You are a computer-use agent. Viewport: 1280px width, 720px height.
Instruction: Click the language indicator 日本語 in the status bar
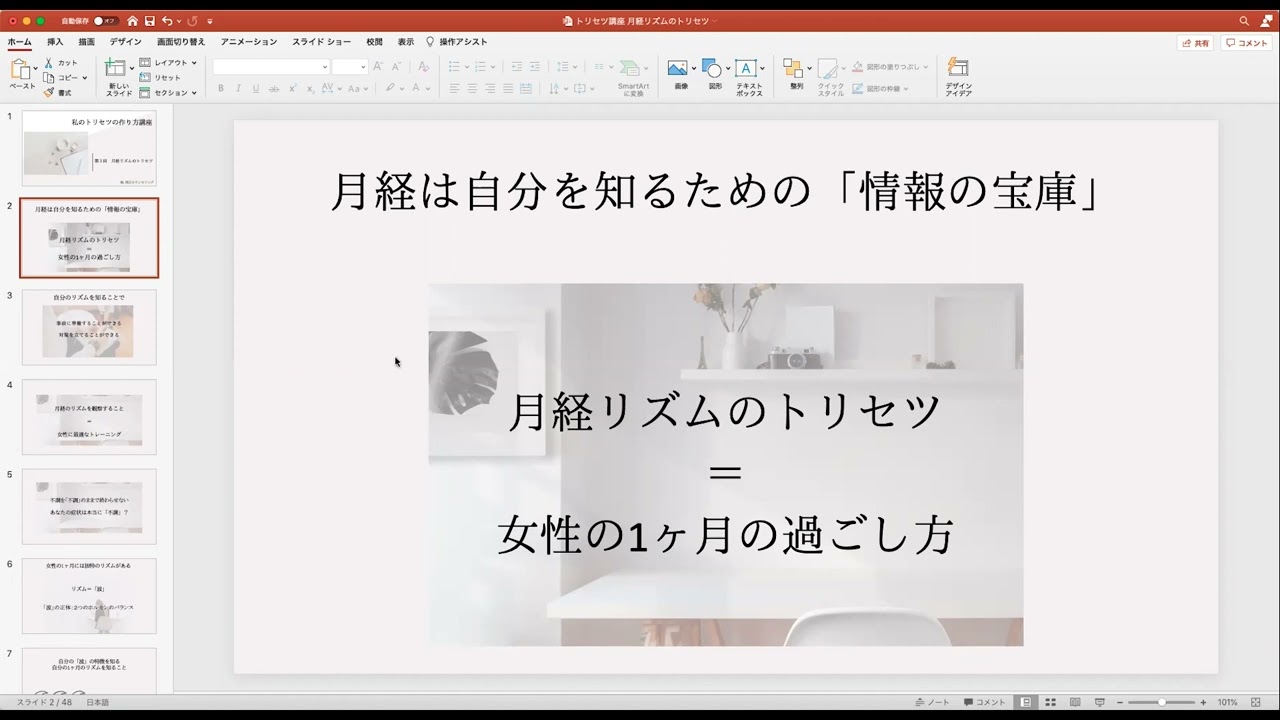coord(98,702)
